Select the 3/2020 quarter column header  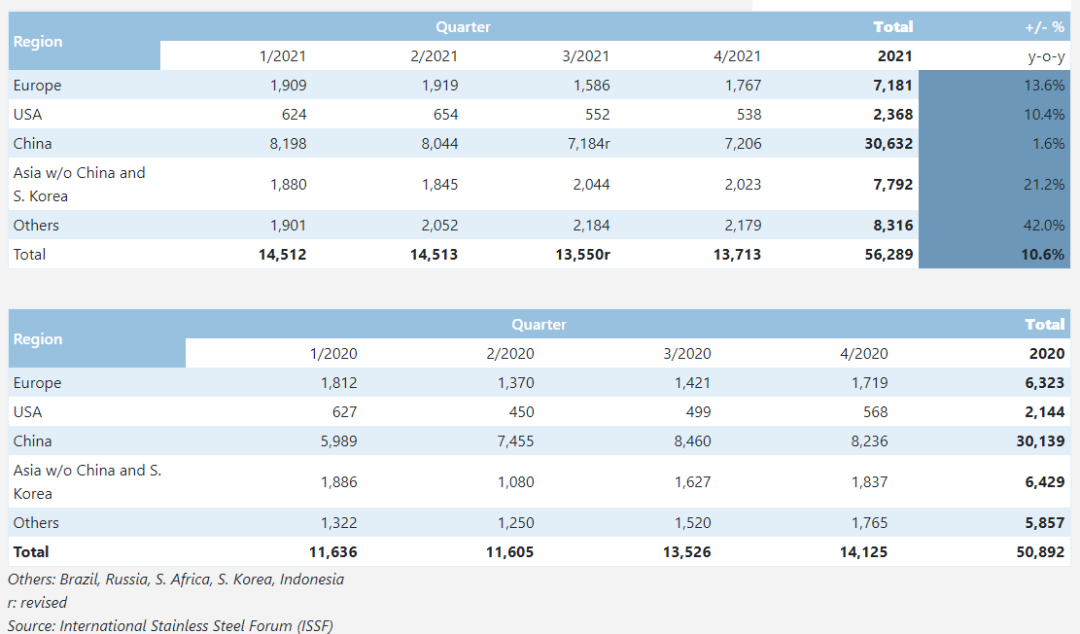(686, 353)
